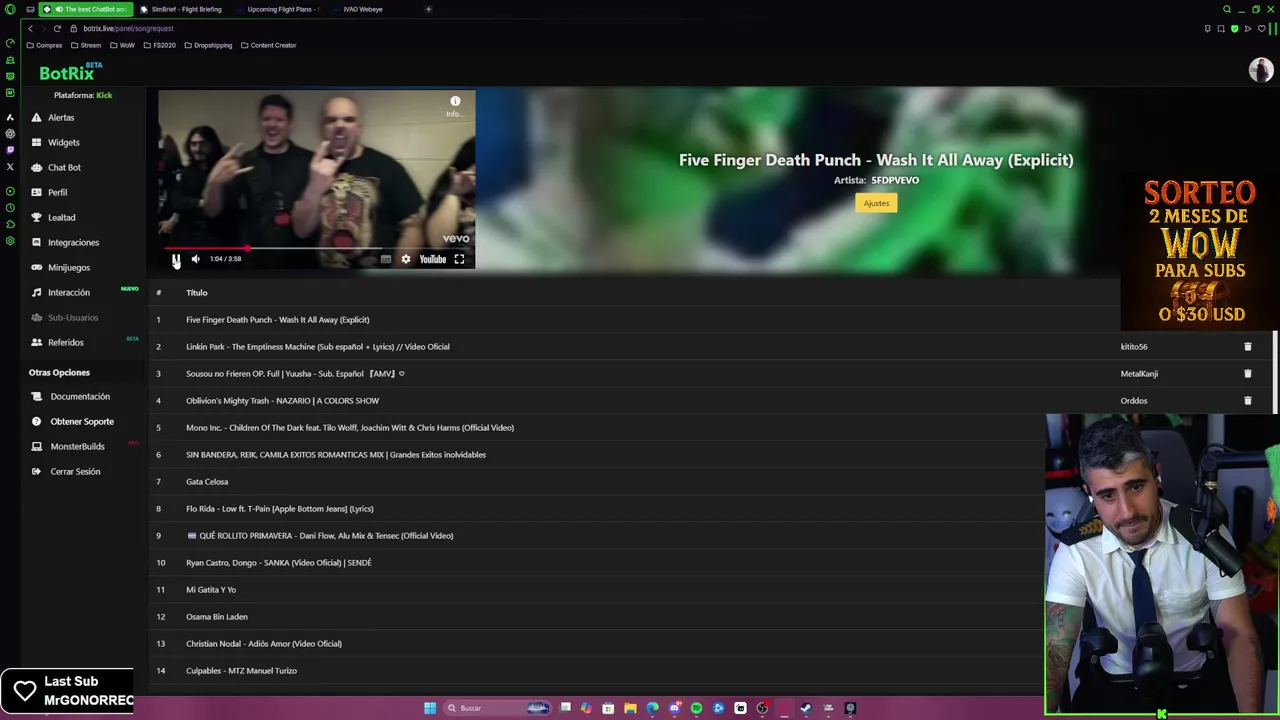This screenshot has height=720, width=1280.
Task: Select Linkin Park Emptiness Machine row
Action: 710,346
